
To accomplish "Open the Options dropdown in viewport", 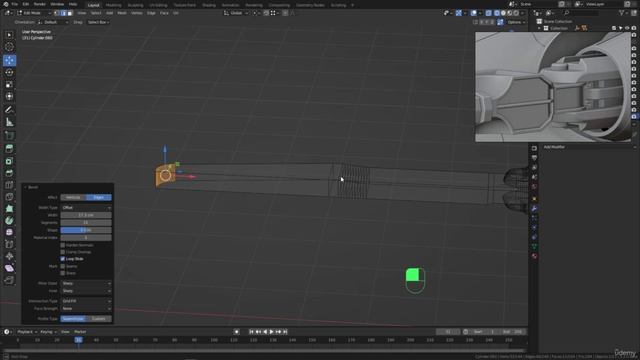I will (515, 22).
